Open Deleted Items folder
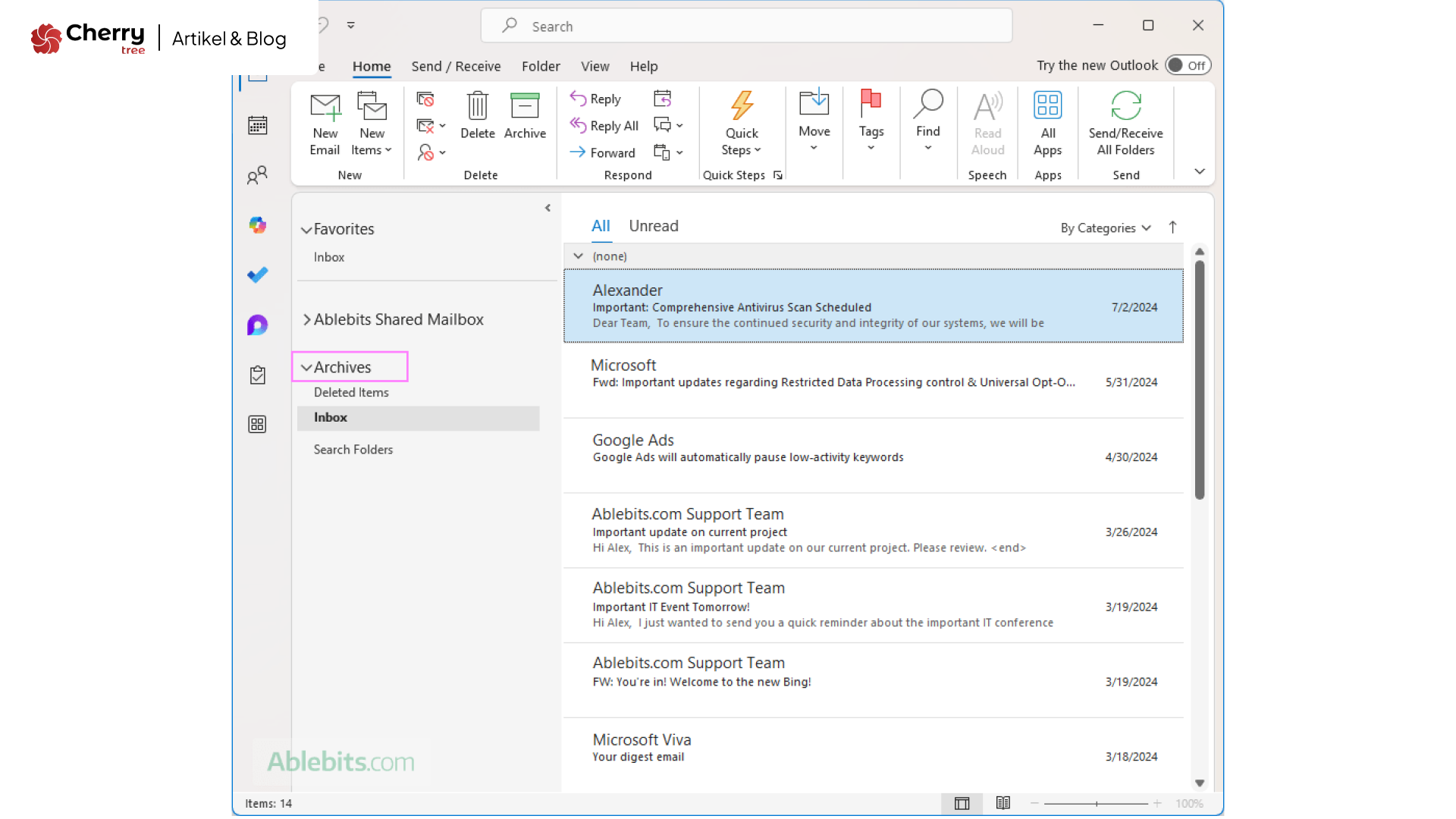 [351, 392]
